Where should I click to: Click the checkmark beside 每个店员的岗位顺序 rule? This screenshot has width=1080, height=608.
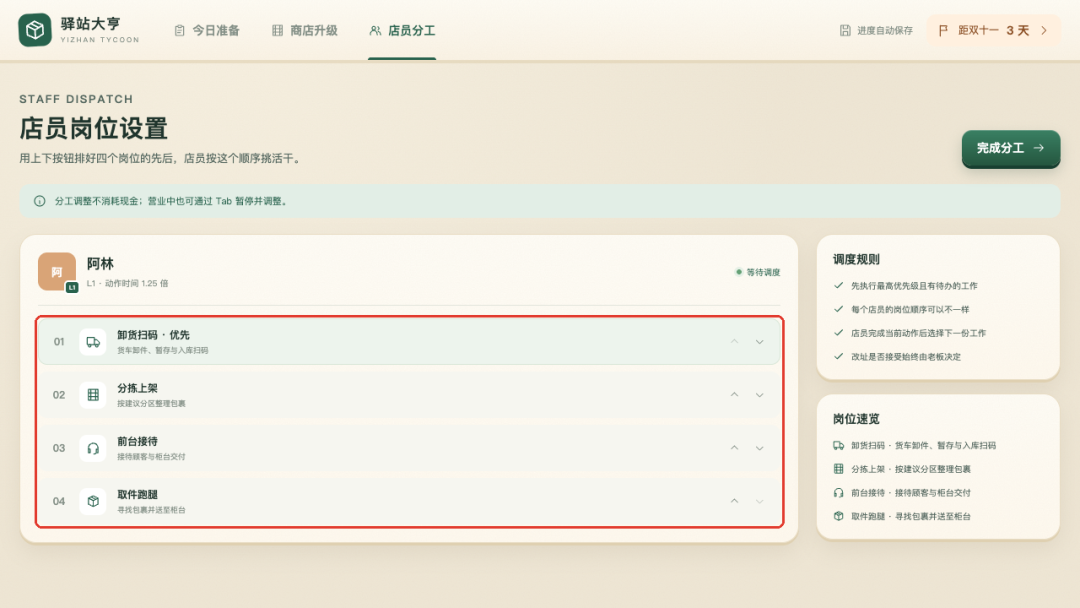point(838,309)
